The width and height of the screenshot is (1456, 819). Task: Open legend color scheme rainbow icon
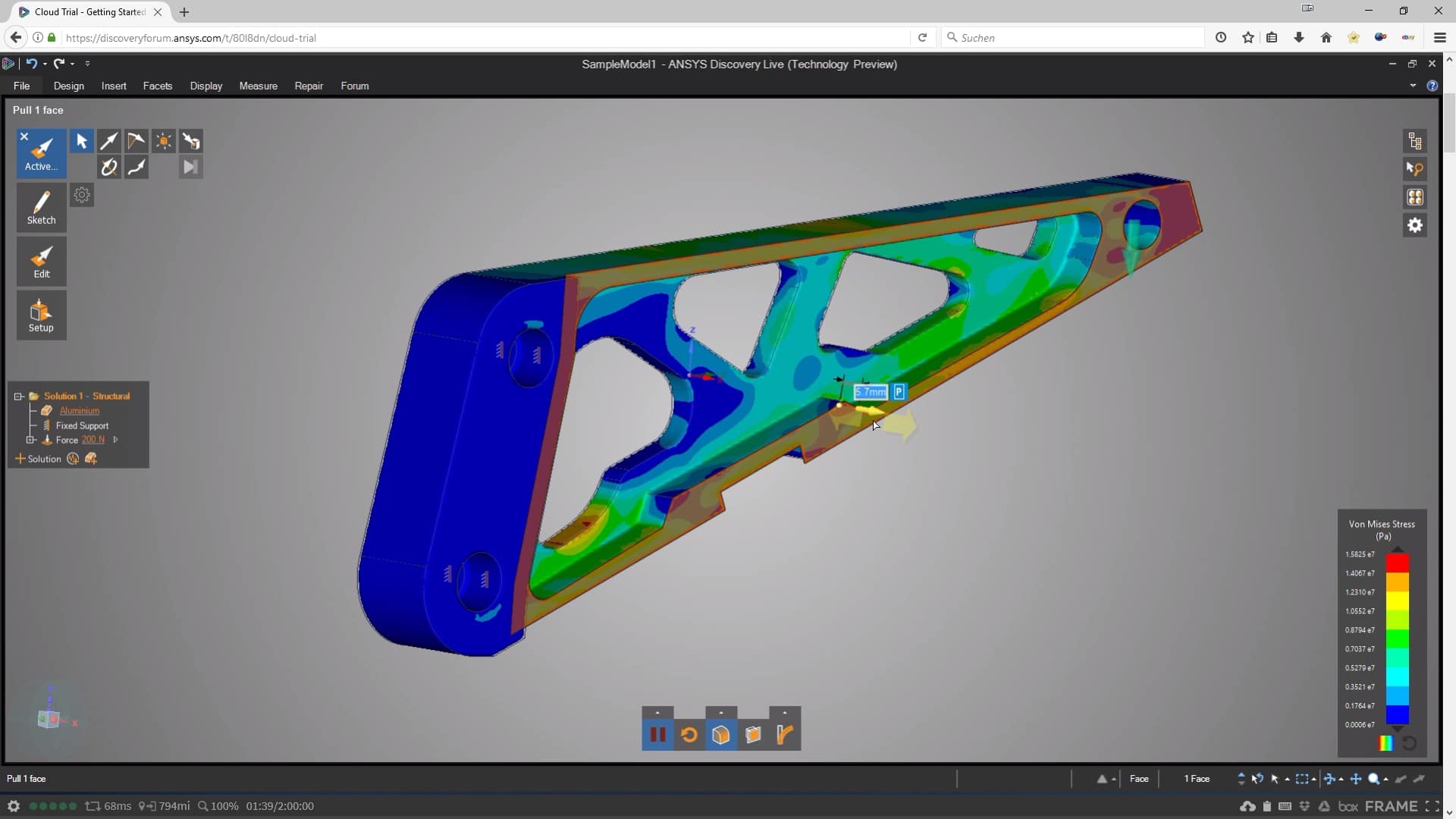point(1385,743)
